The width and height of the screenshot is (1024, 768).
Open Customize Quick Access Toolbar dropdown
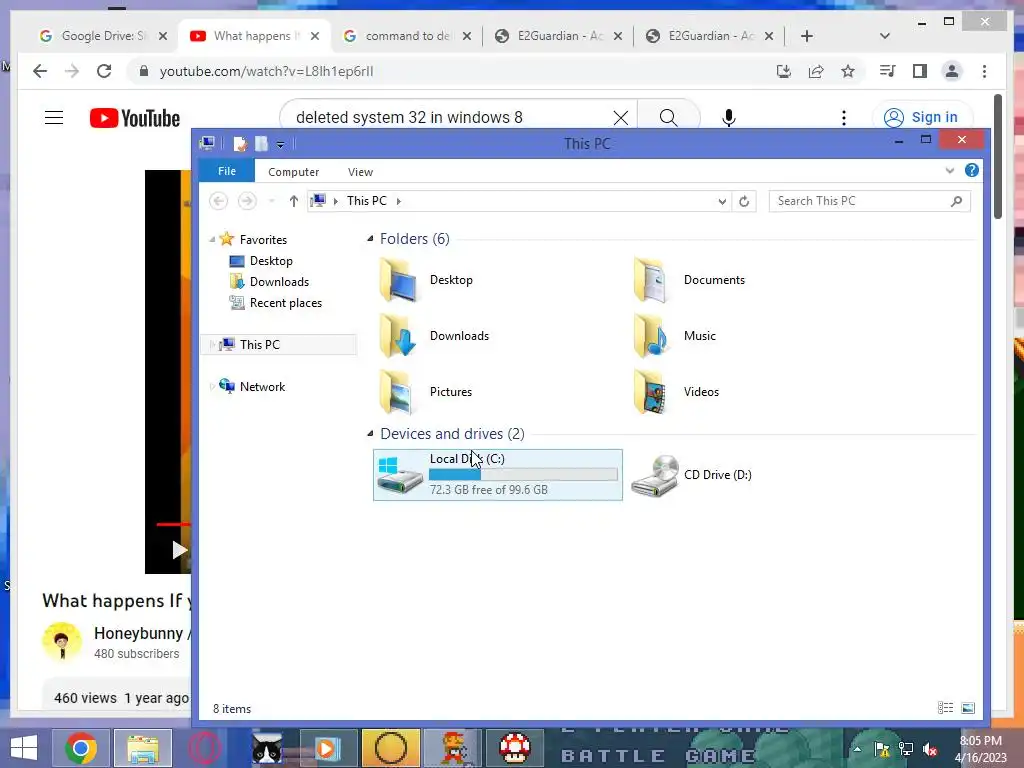point(280,144)
